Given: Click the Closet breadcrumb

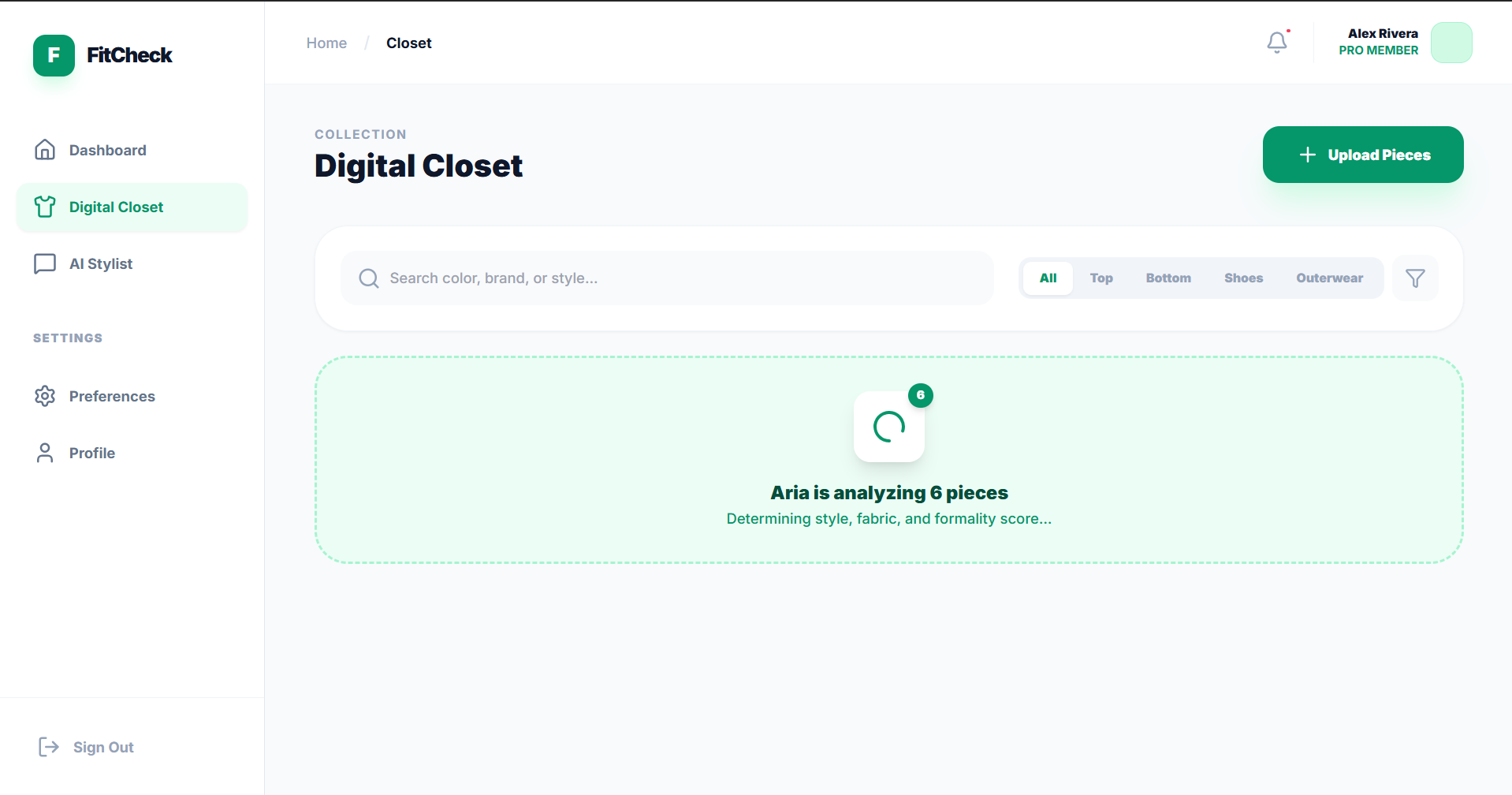Looking at the screenshot, I should click(408, 43).
